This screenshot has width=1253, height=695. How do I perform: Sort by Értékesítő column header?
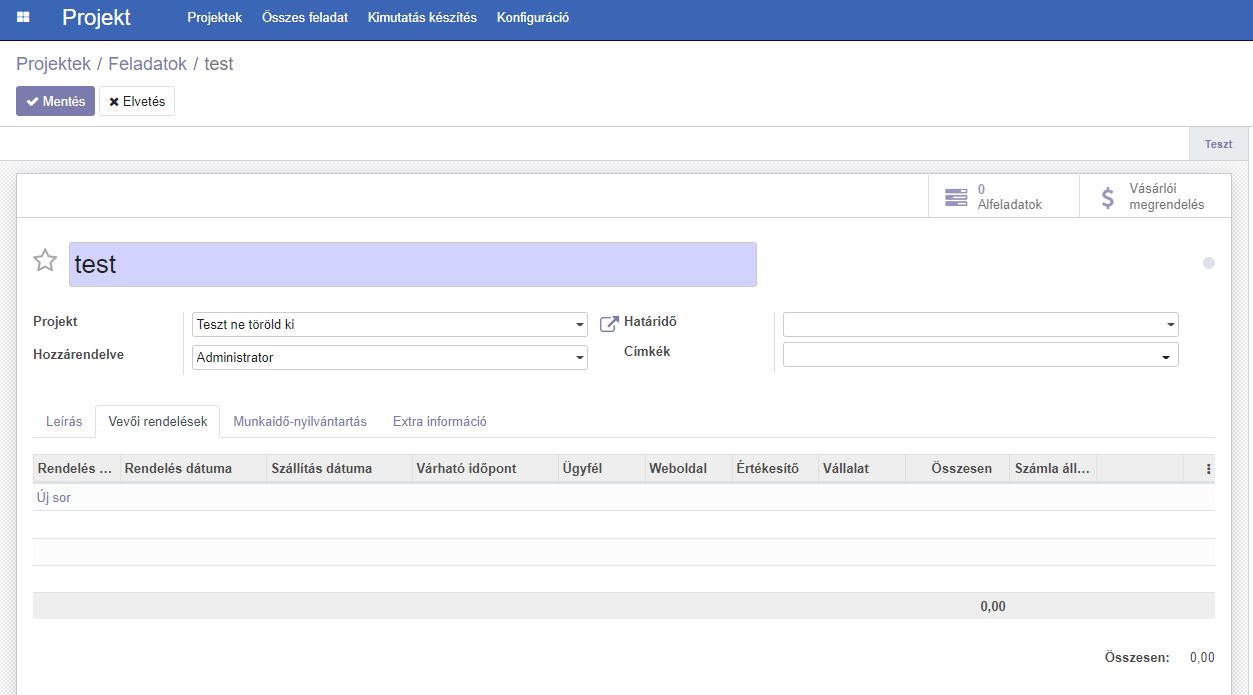(x=775, y=469)
